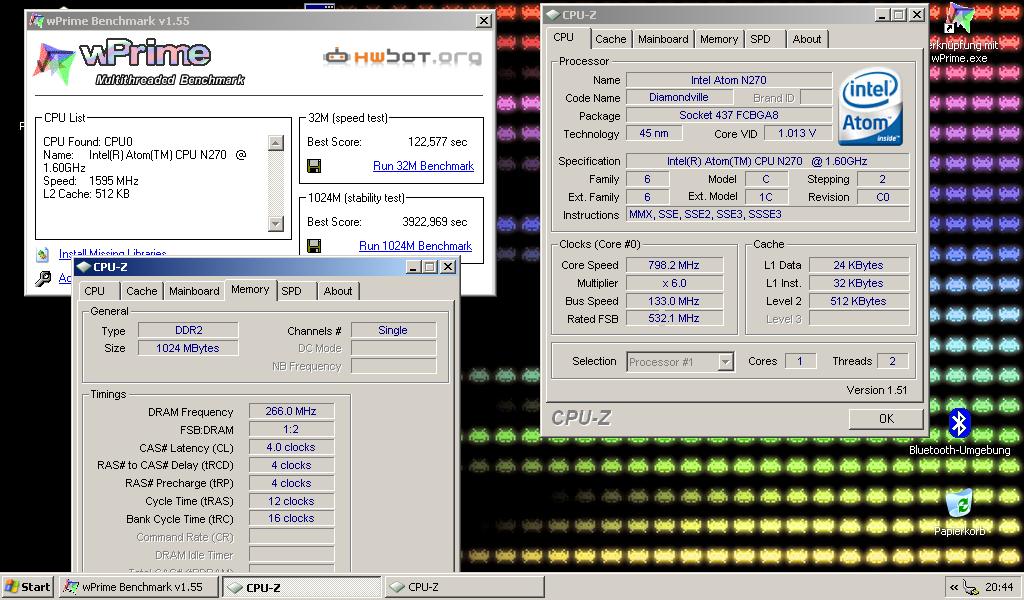
Task: Click the CPU-Z title bar icon of Memory window
Action: click(83, 267)
